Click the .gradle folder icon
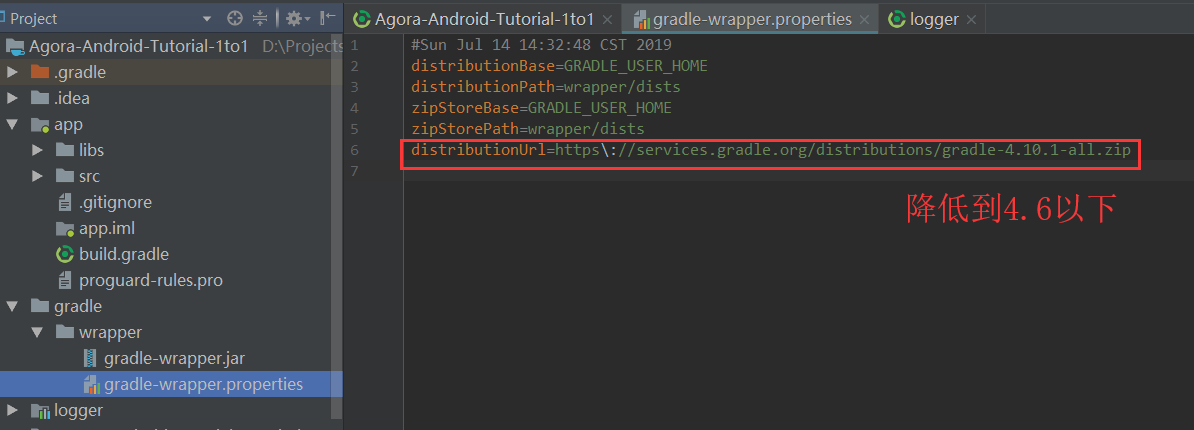Screen dimensions: 1194x430 [x=40, y=72]
